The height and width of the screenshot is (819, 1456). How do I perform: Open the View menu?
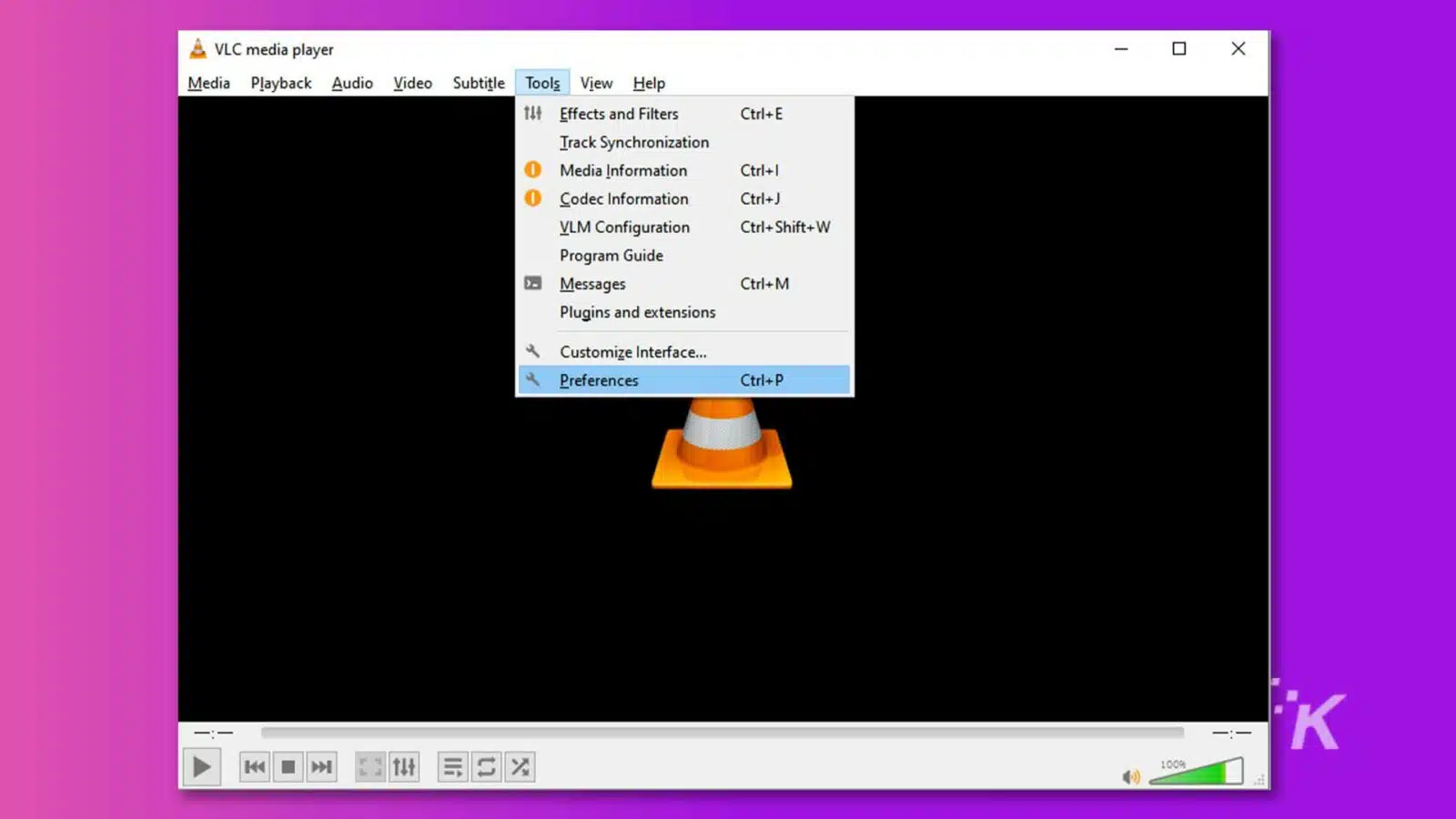[x=596, y=83]
